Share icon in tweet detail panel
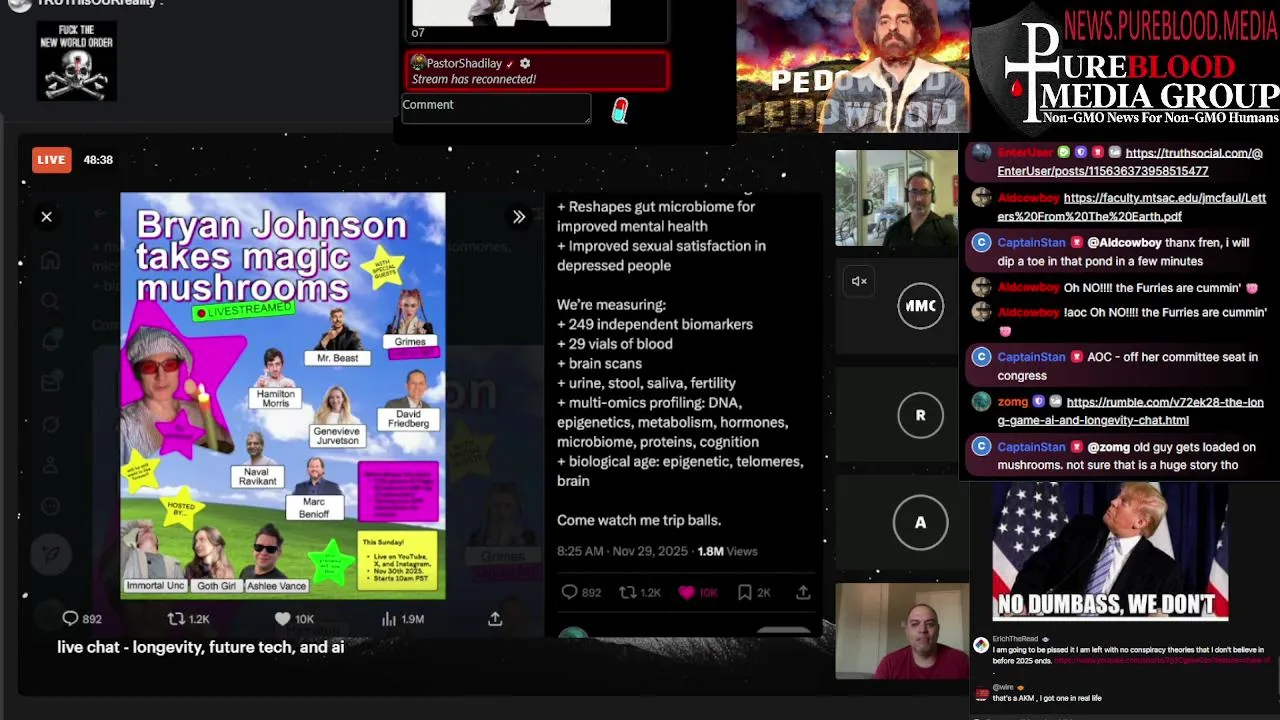 point(803,592)
